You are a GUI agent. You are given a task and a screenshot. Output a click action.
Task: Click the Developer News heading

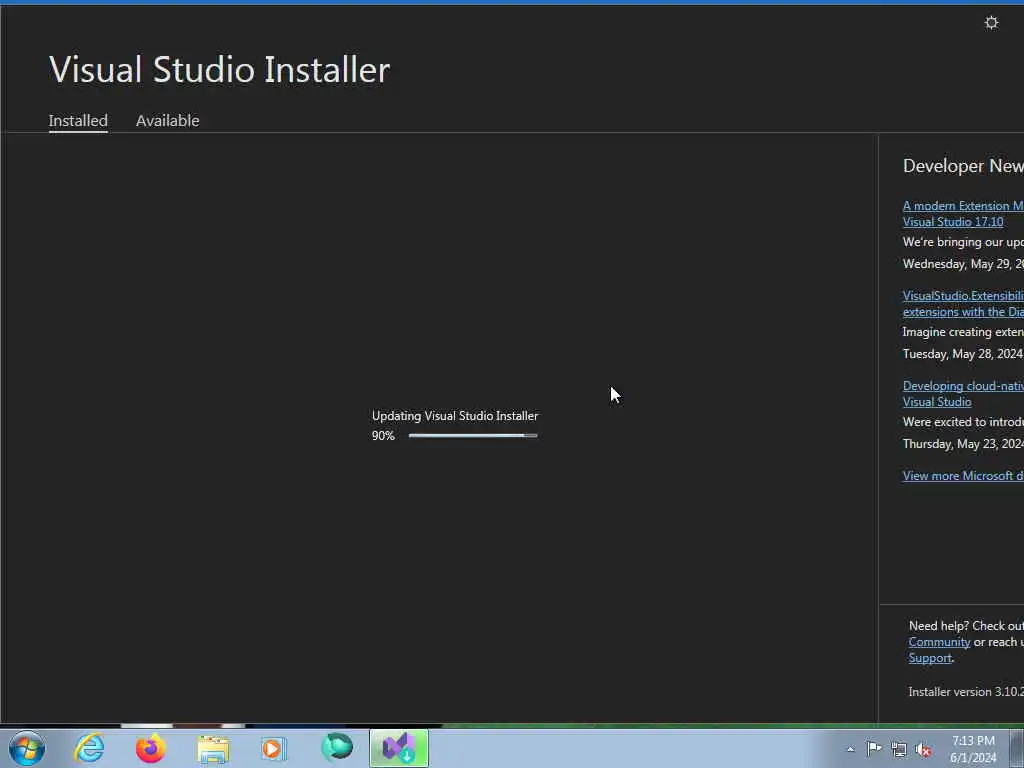[963, 166]
